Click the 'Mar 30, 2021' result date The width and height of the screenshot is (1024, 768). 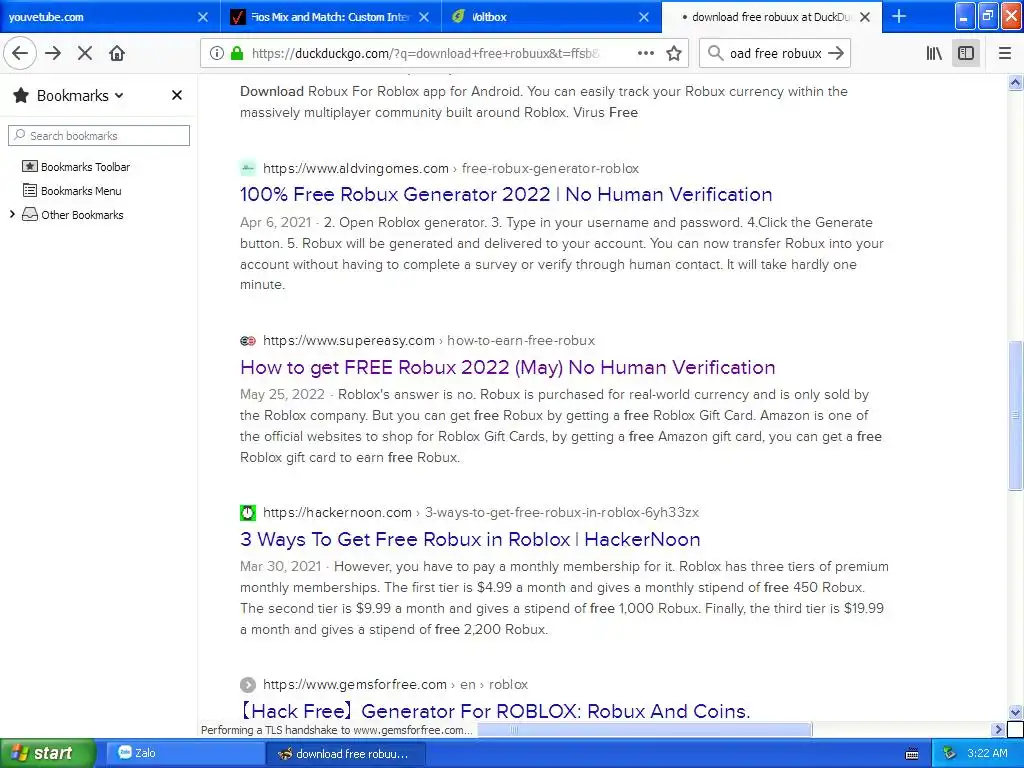pyautogui.click(x=280, y=566)
